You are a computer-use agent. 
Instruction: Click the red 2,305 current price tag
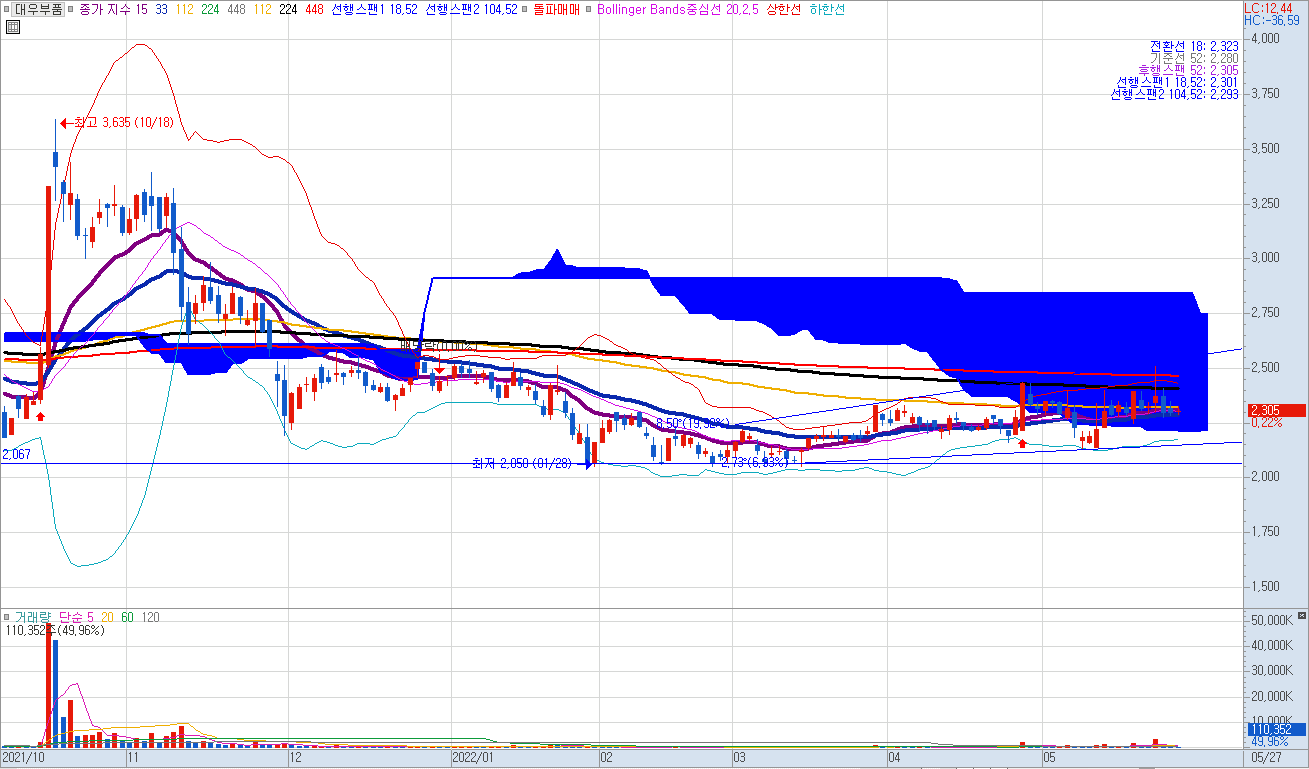pyautogui.click(x=1276, y=410)
